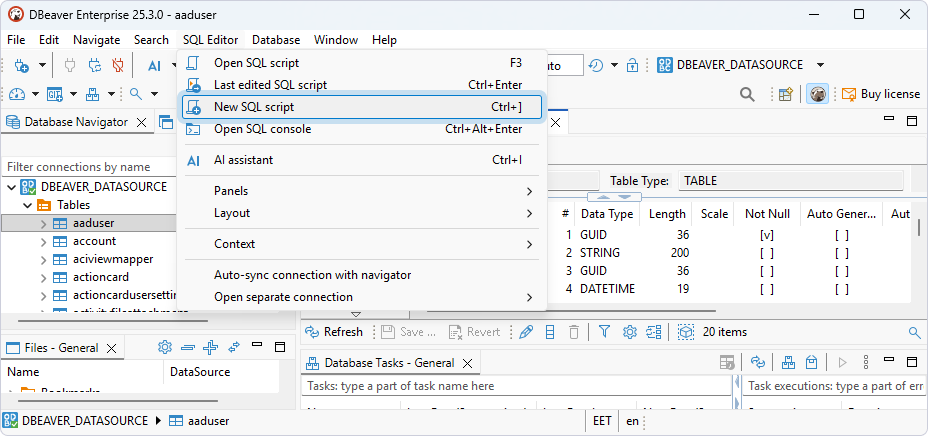This screenshot has height=436, width=928.
Task: Click the Tasks name filter field
Action: click(517, 386)
